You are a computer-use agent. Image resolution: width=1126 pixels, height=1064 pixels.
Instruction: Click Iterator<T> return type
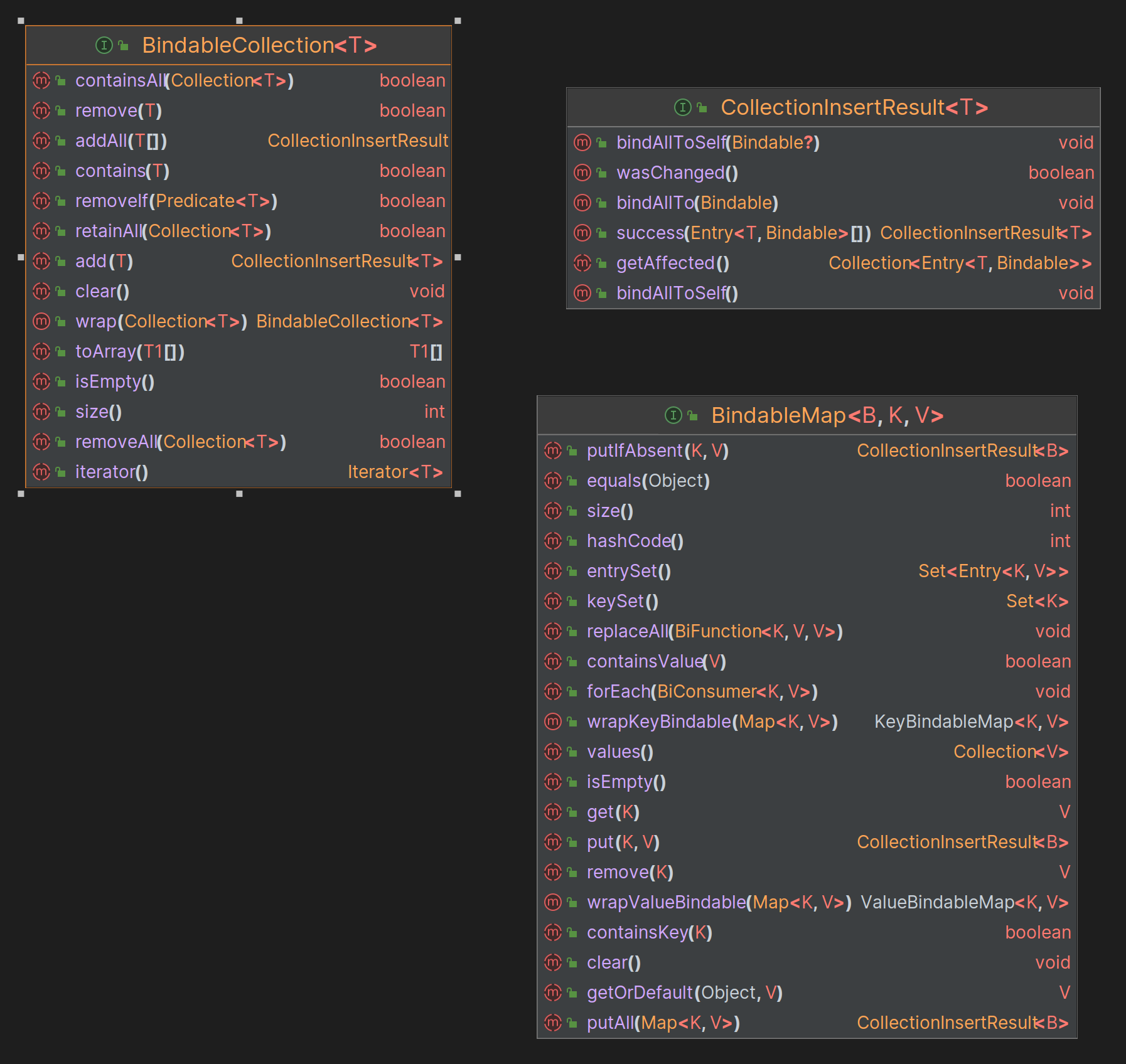point(395,472)
